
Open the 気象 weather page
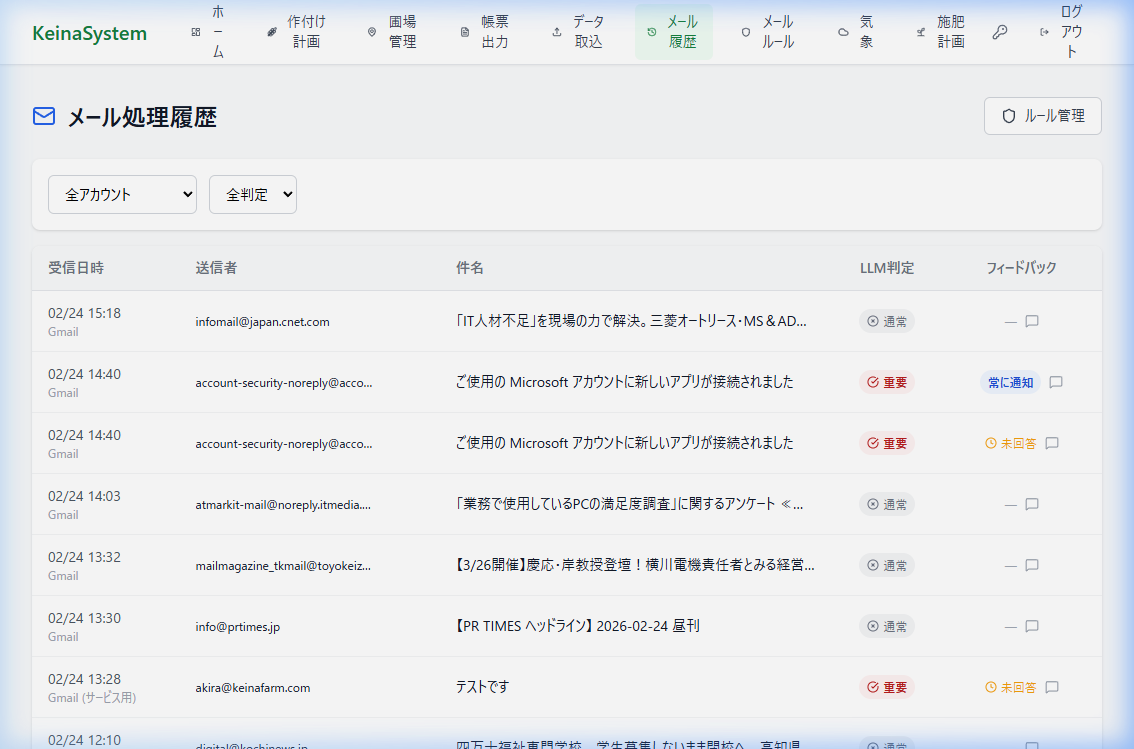pyautogui.click(x=856, y=32)
